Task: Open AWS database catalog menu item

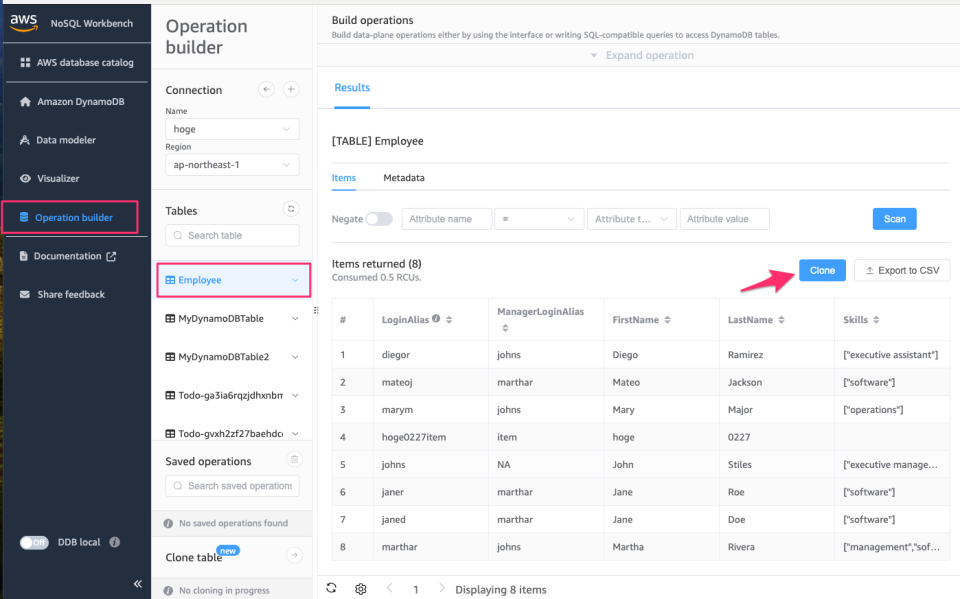Action: [x=77, y=62]
